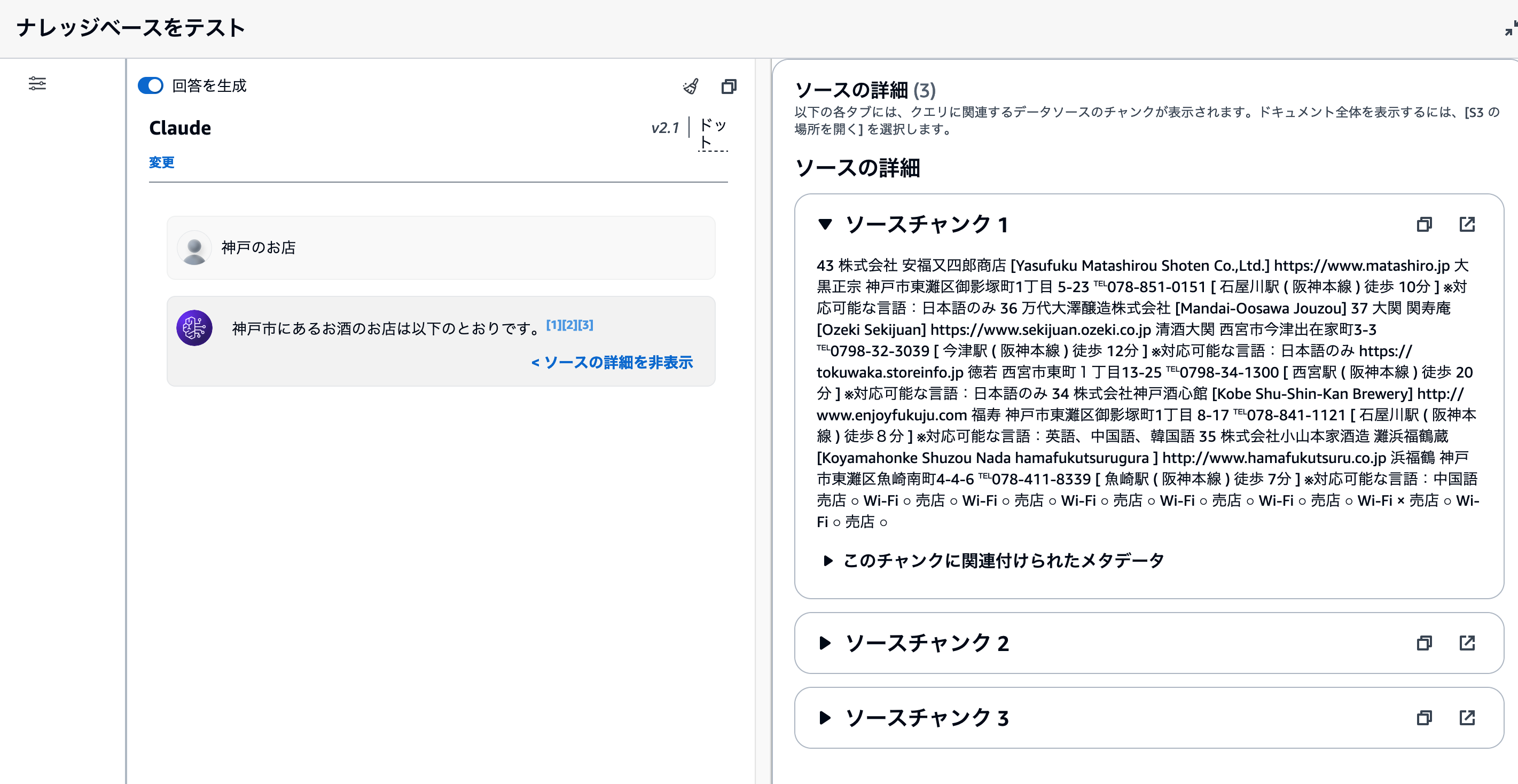Screen dimensions: 1518x784
Task: Expand このチャンクに関連付けられたメタデータ
Action: click(x=827, y=561)
